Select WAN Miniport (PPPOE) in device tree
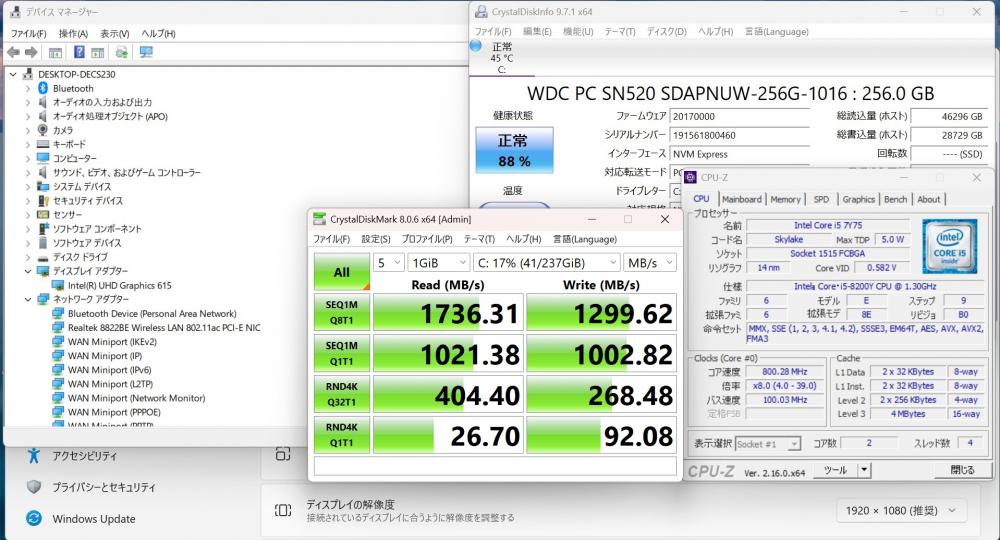The width and height of the screenshot is (1000, 540). (114, 412)
